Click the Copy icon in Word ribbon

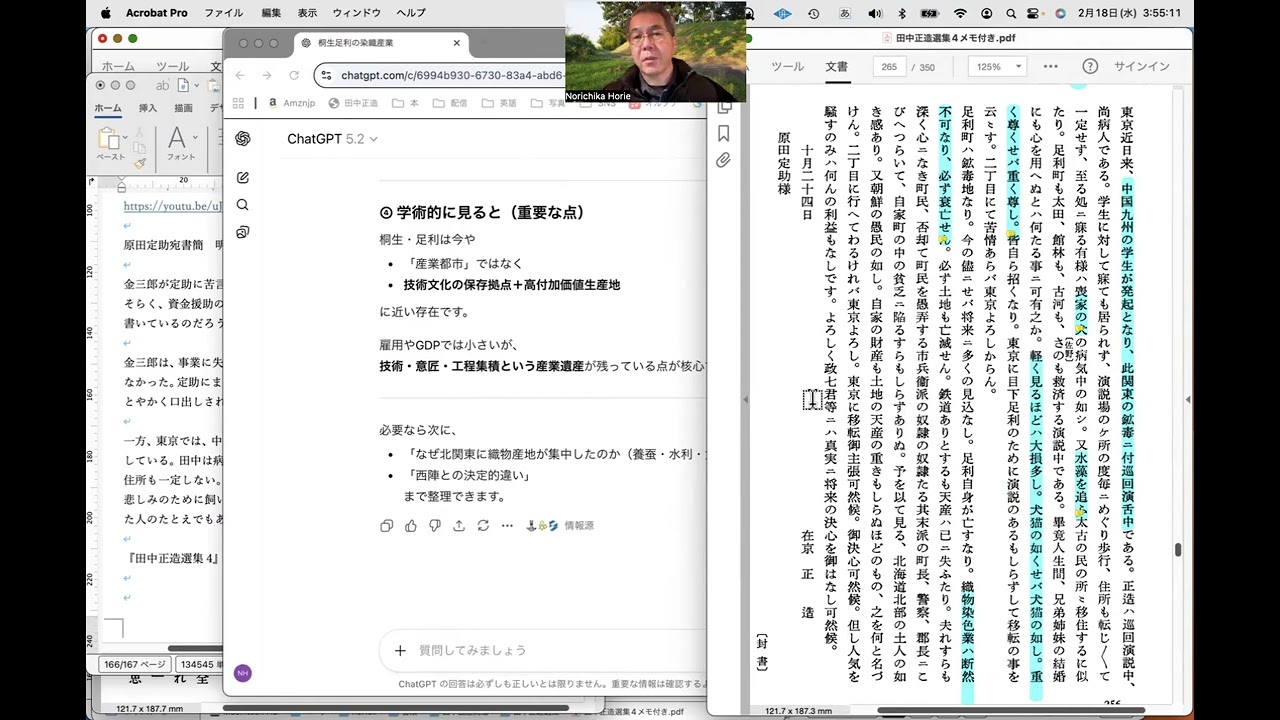pos(140,147)
